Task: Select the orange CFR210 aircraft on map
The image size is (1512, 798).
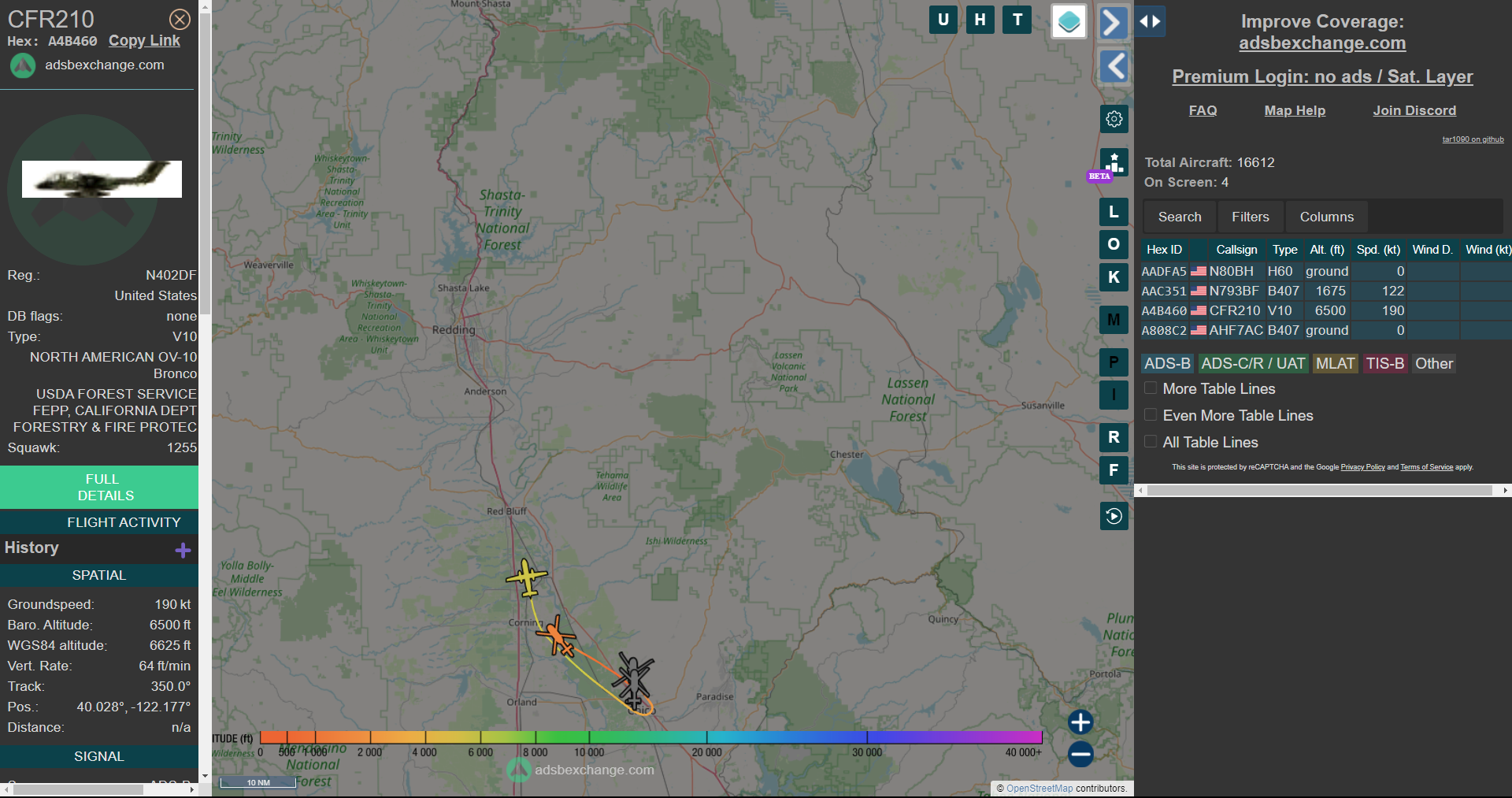Action: point(557,635)
